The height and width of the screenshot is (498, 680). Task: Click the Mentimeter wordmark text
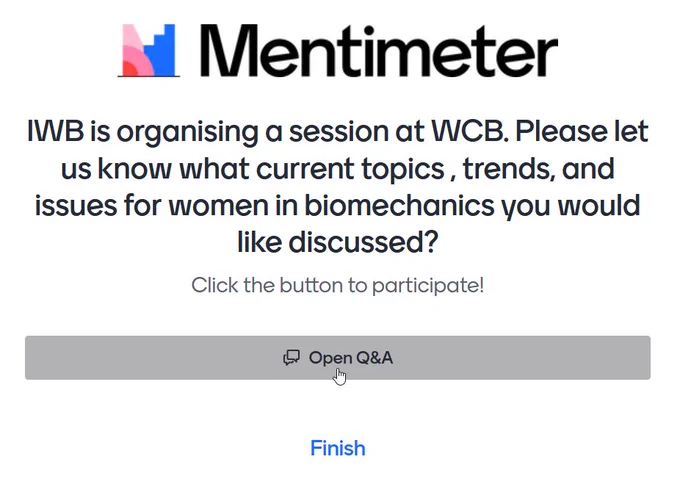[379, 51]
